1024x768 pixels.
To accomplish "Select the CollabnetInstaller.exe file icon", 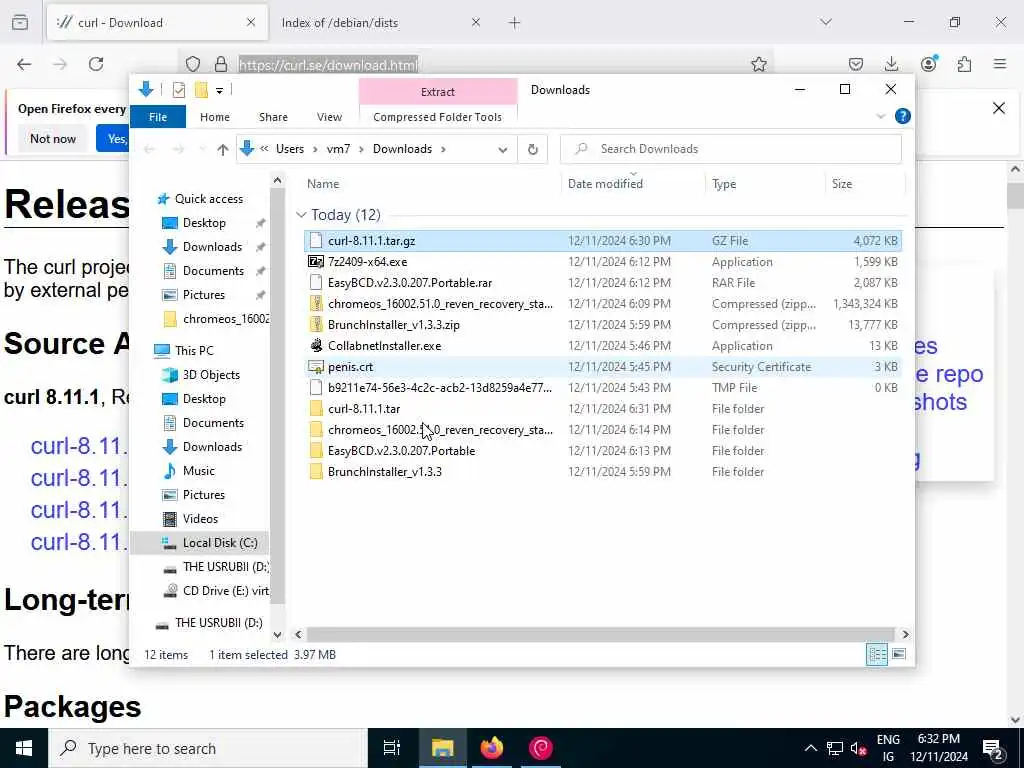I will click(316, 345).
